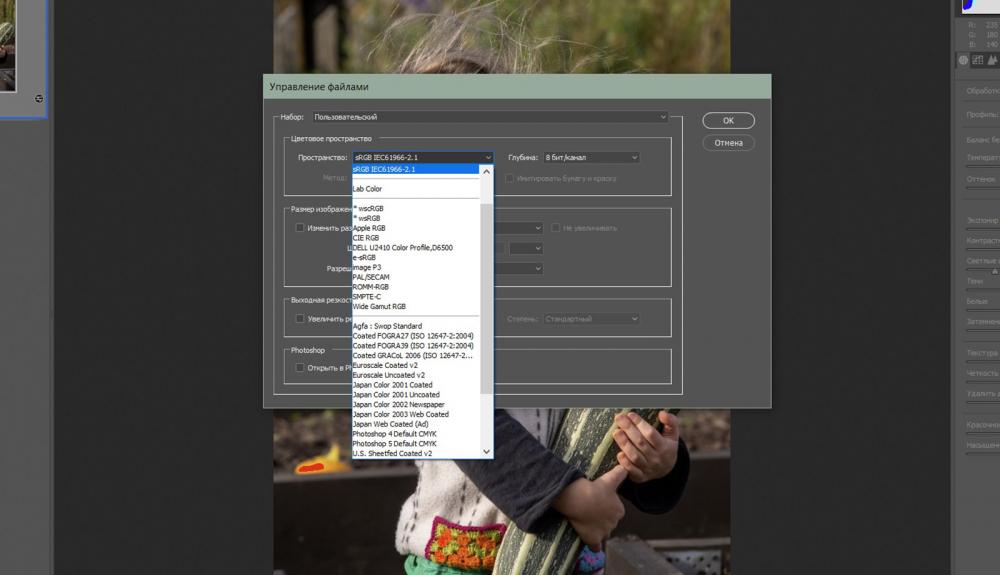Adjust the 'Оттенок' slider in Camera Raw panel
Image resolution: width=1000 pixels, height=575 pixels.
[983, 186]
